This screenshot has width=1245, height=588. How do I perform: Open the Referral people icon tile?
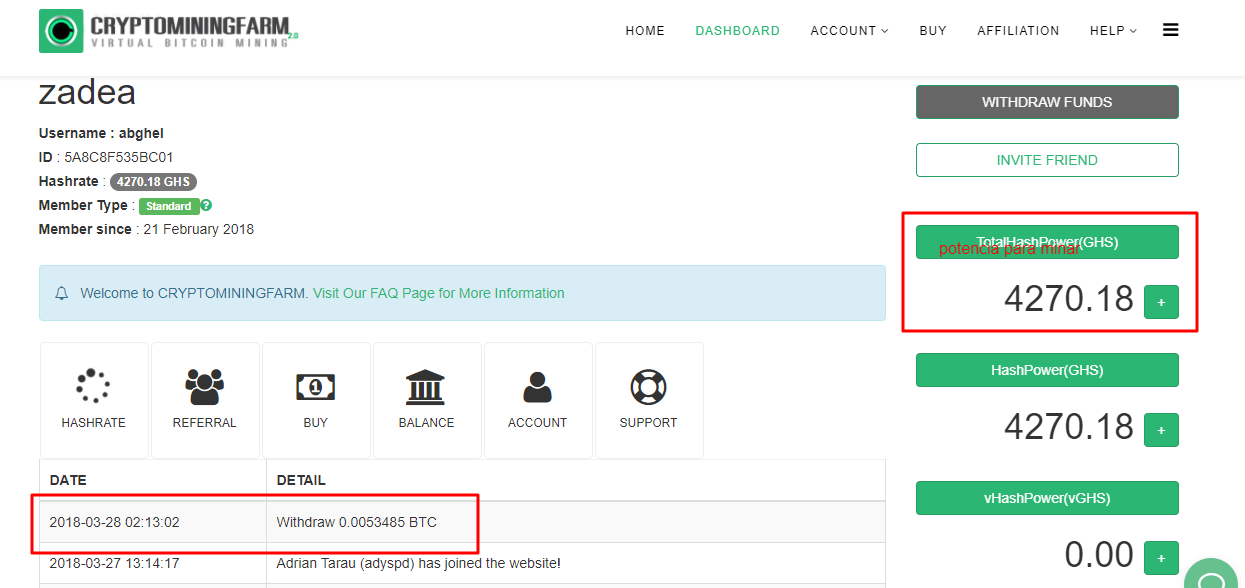(x=205, y=401)
